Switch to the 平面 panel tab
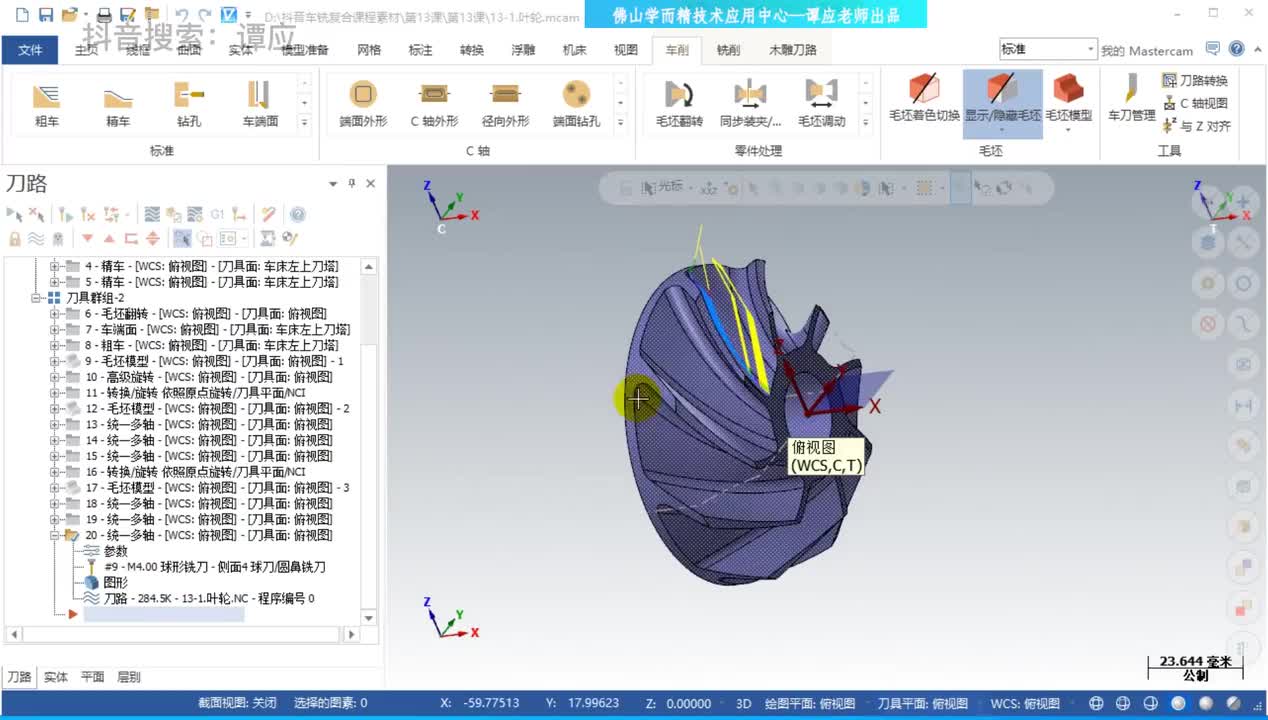Screen dimensions: 1268x720 click(92, 677)
